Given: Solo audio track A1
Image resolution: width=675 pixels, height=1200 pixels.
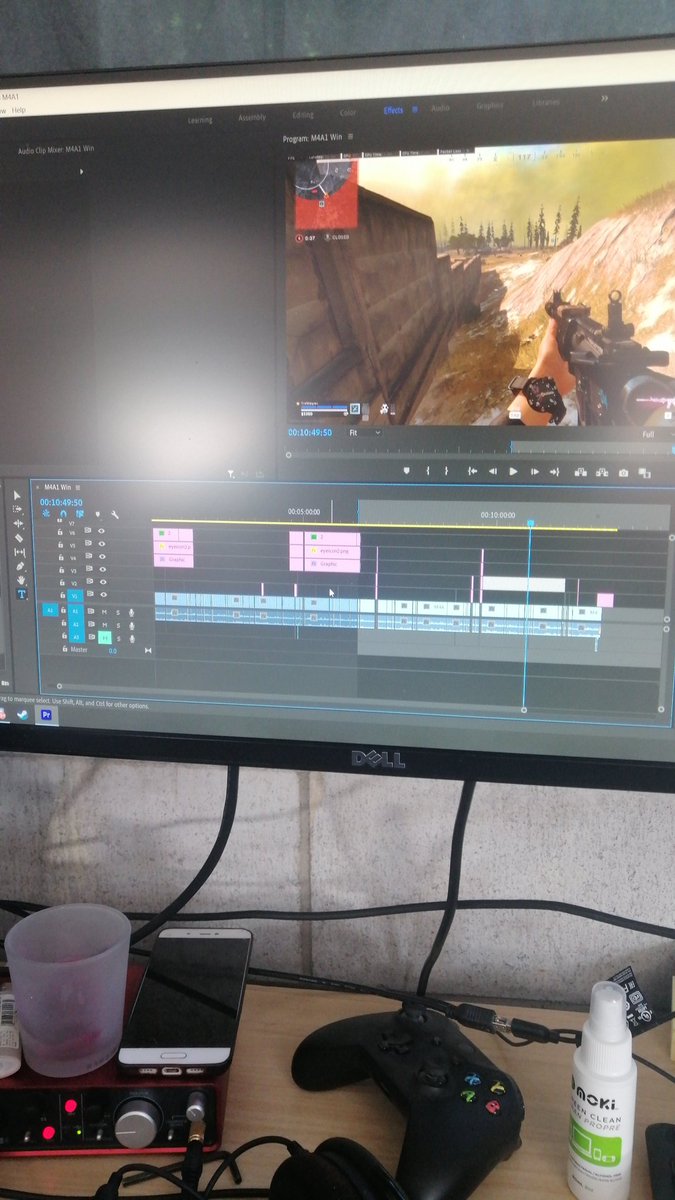Looking at the screenshot, I should pos(118,612).
